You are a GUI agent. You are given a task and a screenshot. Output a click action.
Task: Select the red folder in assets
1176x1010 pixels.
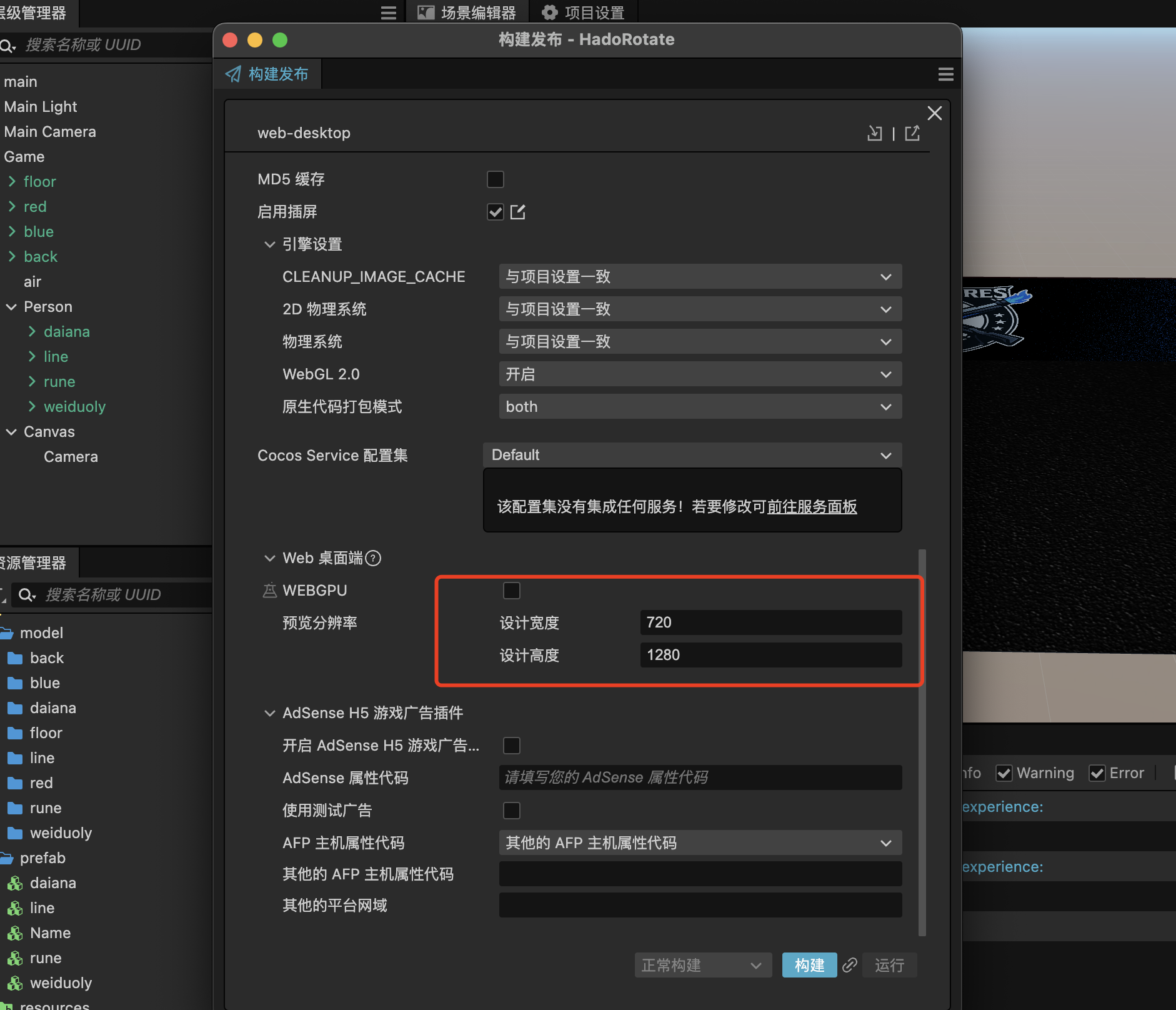click(x=41, y=782)
